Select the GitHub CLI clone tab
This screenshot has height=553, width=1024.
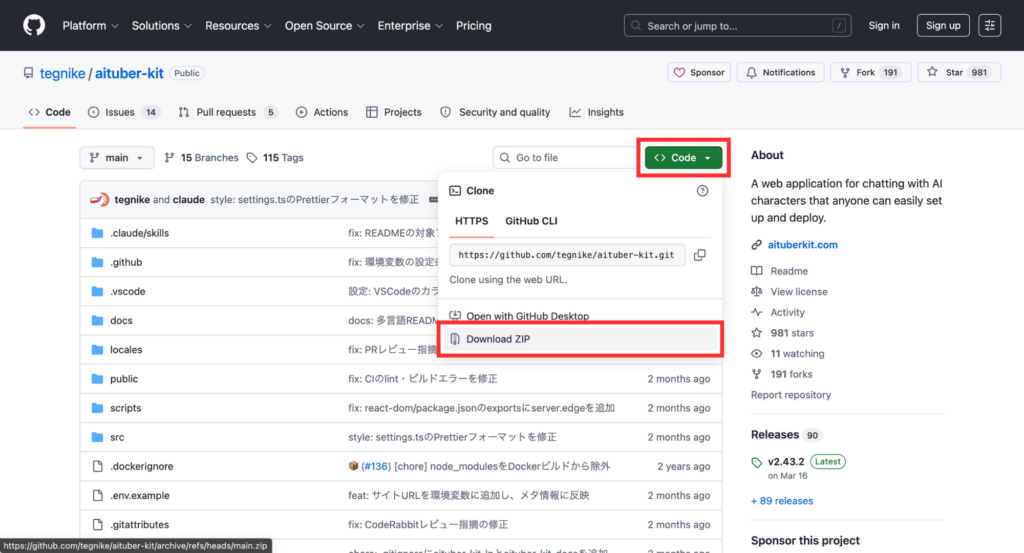pyautogui.click(x=531, y=221)
